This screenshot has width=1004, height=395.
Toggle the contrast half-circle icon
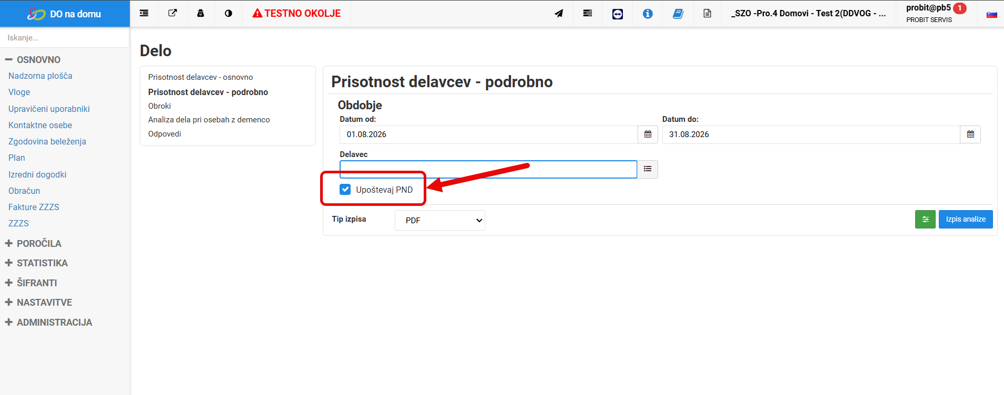pos(229,13)
